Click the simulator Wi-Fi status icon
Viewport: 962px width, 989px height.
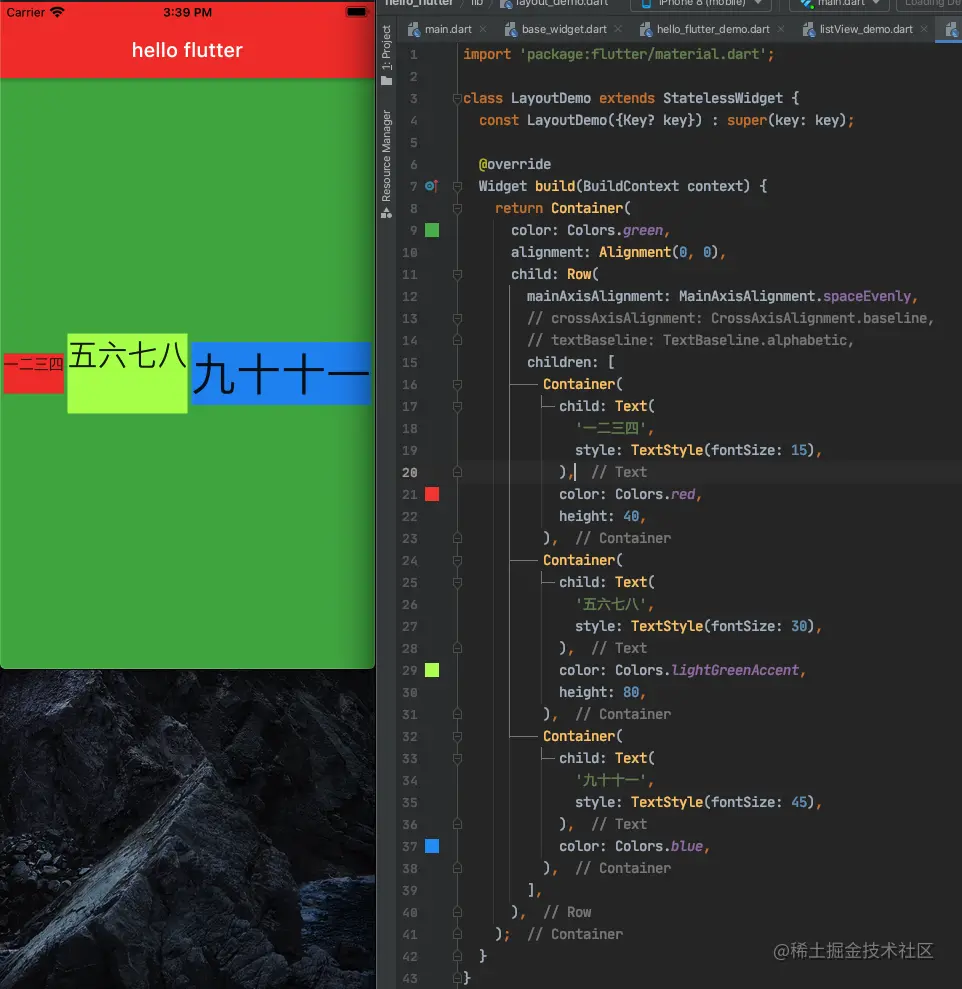tap(57, 12)
